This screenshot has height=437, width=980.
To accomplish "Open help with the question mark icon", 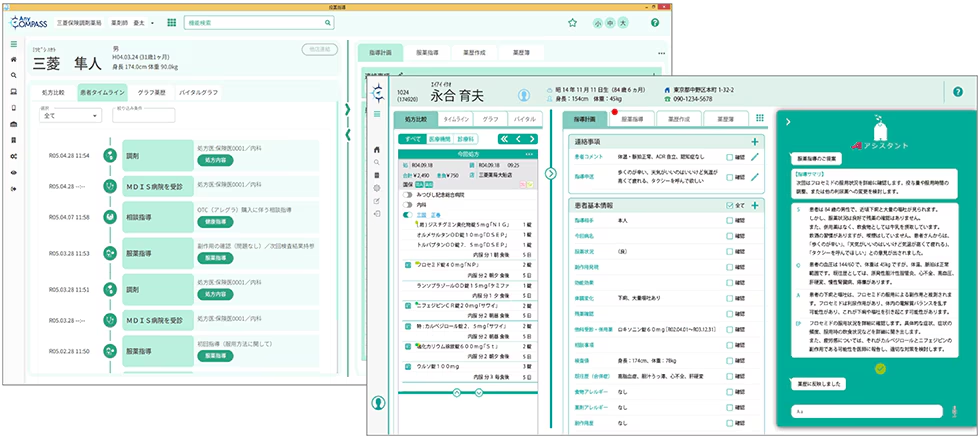I will point(655,22).
